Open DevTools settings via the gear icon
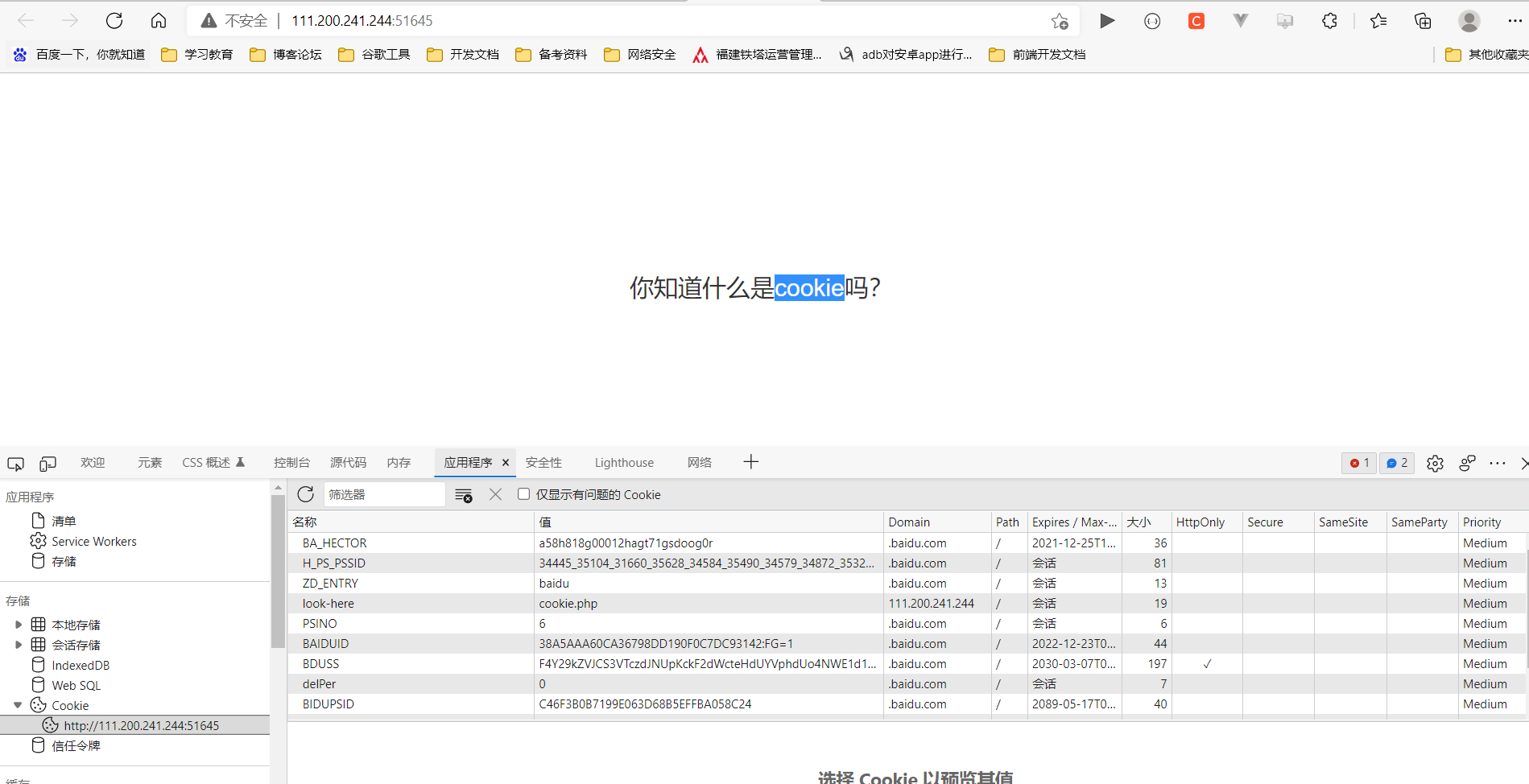This screenshot has height=784, width=1529. [x=1434, y=463]
